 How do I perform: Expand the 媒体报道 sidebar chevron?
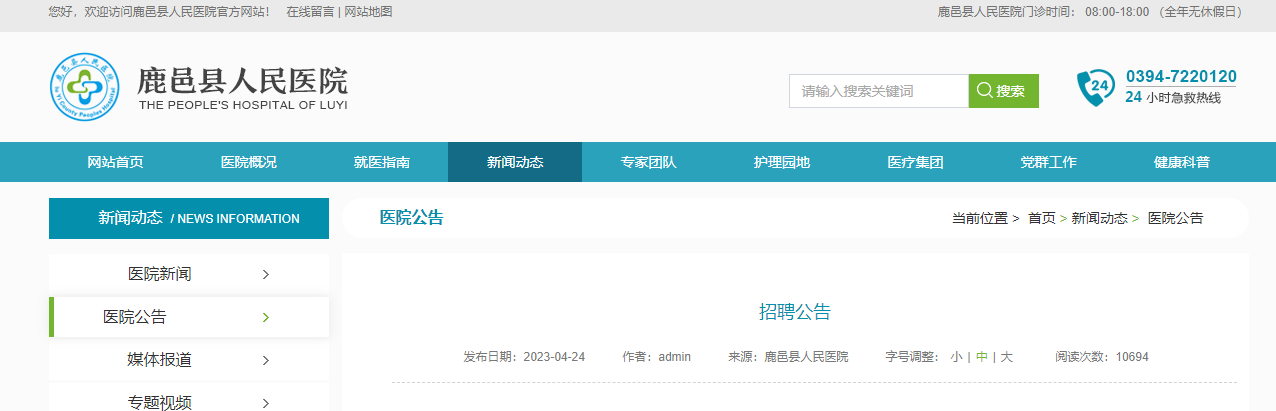click(x=265, y=360)
